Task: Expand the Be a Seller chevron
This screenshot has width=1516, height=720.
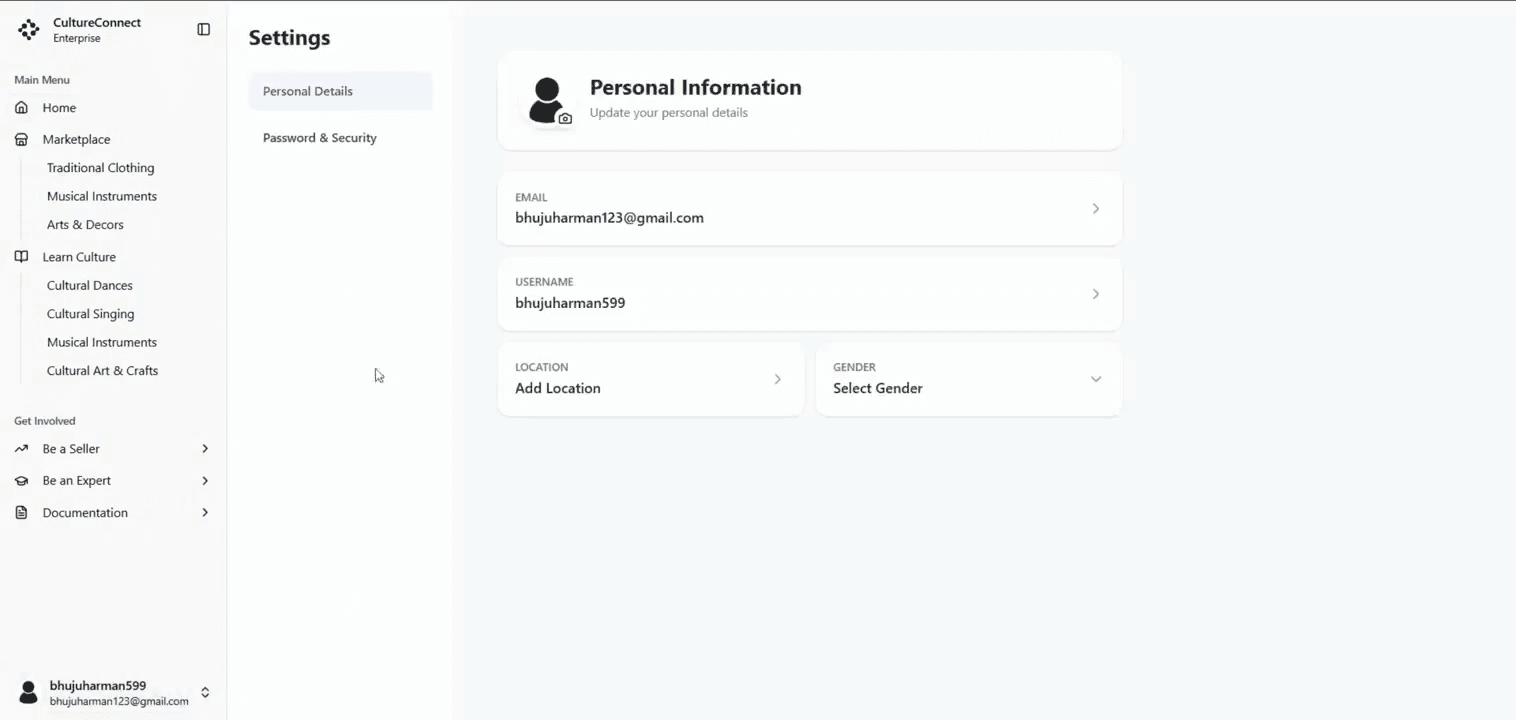Action: [205, 449]
